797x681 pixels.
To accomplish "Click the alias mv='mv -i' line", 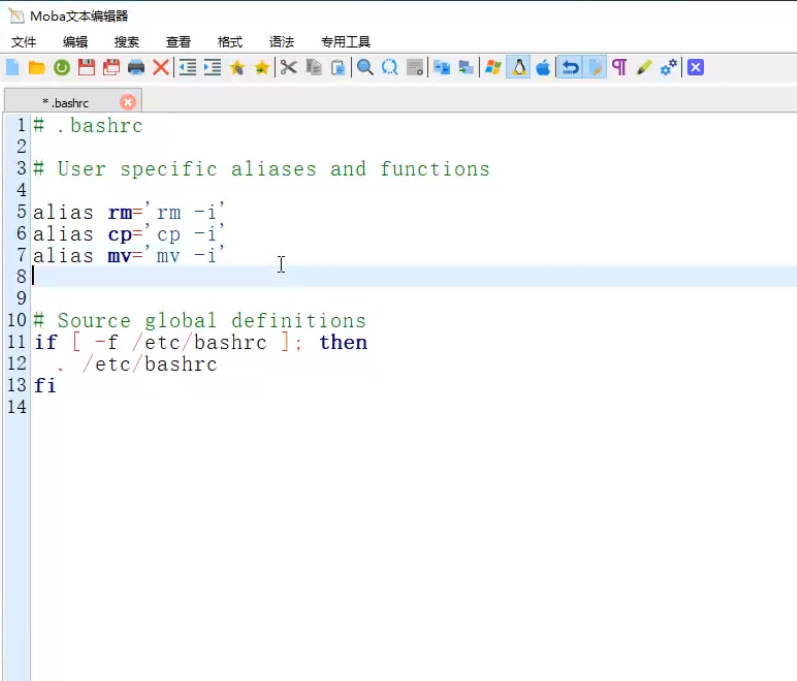I will point(129,256).
